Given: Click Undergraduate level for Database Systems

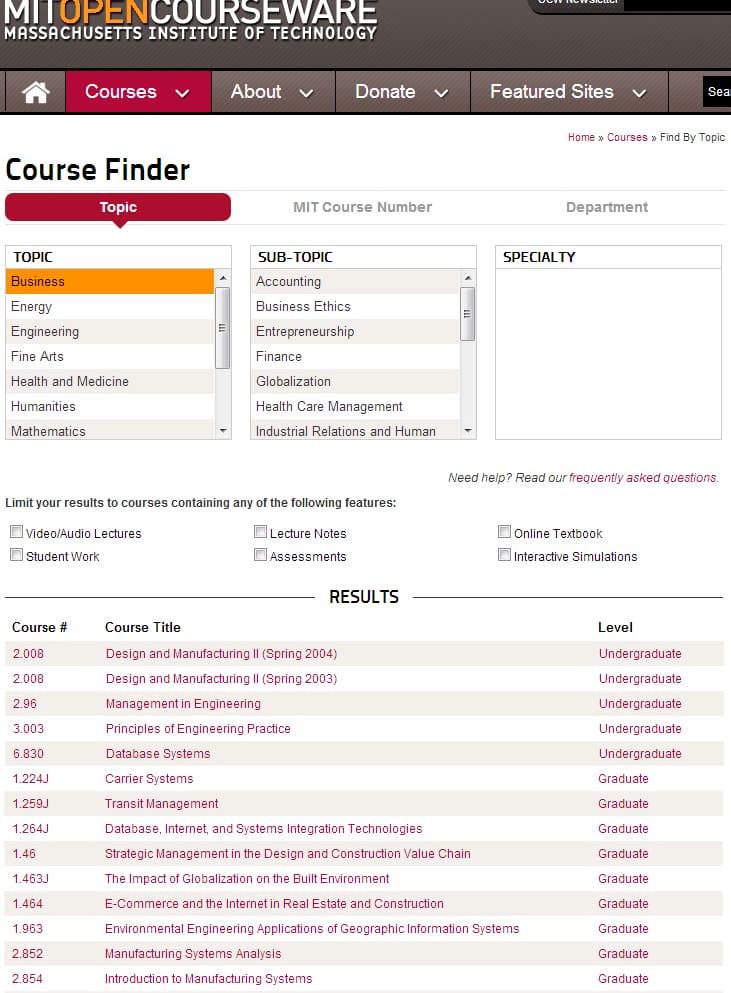Looking at the screenshot, I should pyautogui.click(x=640, y=754).
